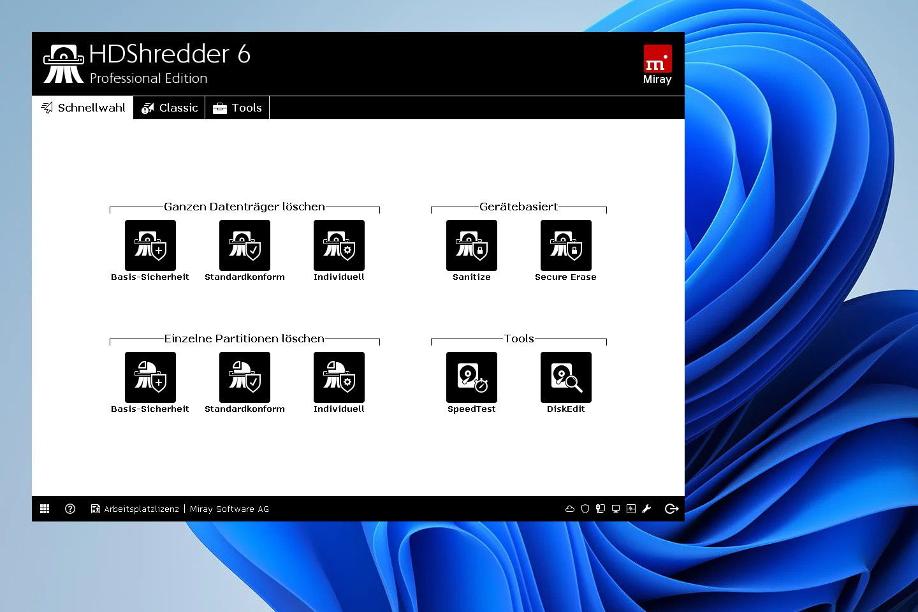Click the shield icon in status bar
The image size is (918, 612).
(x=585, y=509)
